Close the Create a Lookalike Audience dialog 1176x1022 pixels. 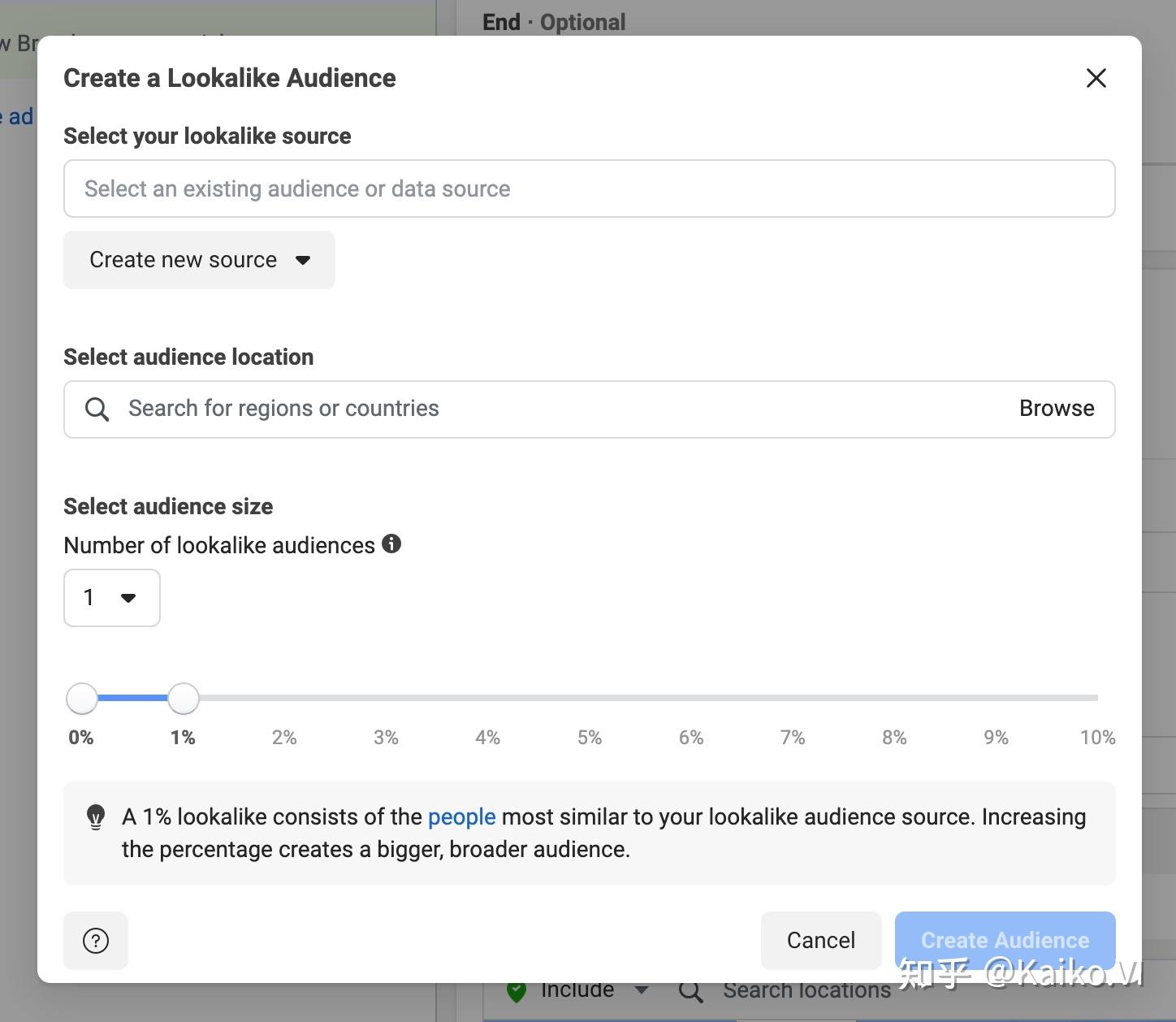1096,78
